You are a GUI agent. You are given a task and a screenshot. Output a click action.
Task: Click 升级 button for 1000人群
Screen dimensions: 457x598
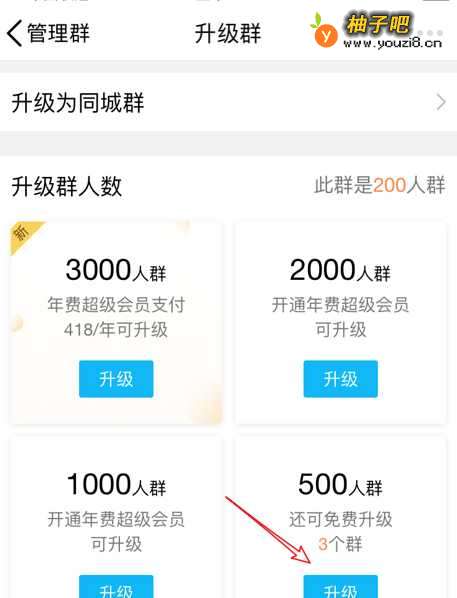click(x=116, y=587)
